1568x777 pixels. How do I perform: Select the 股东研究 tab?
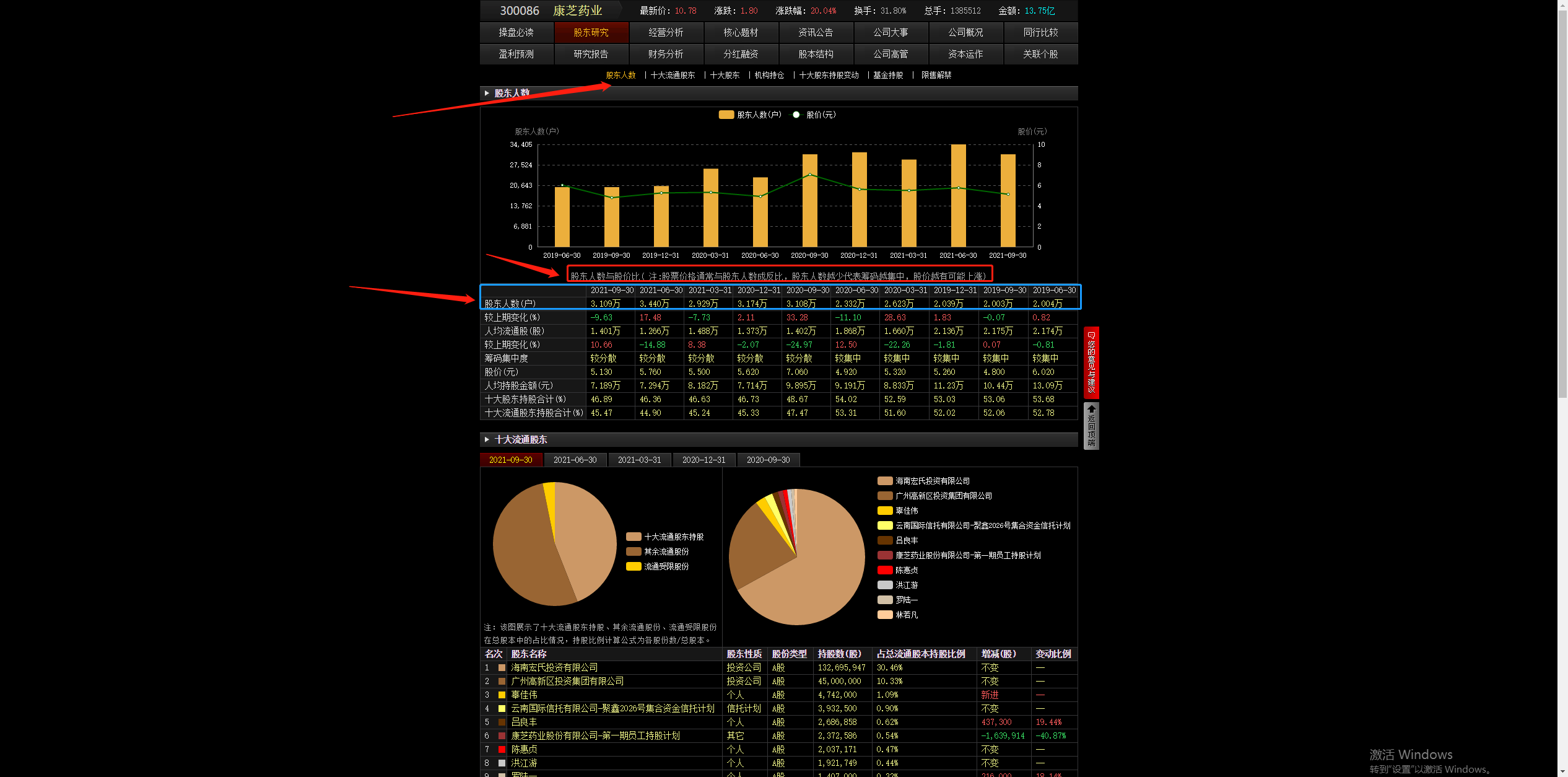(x=591, y=32)
